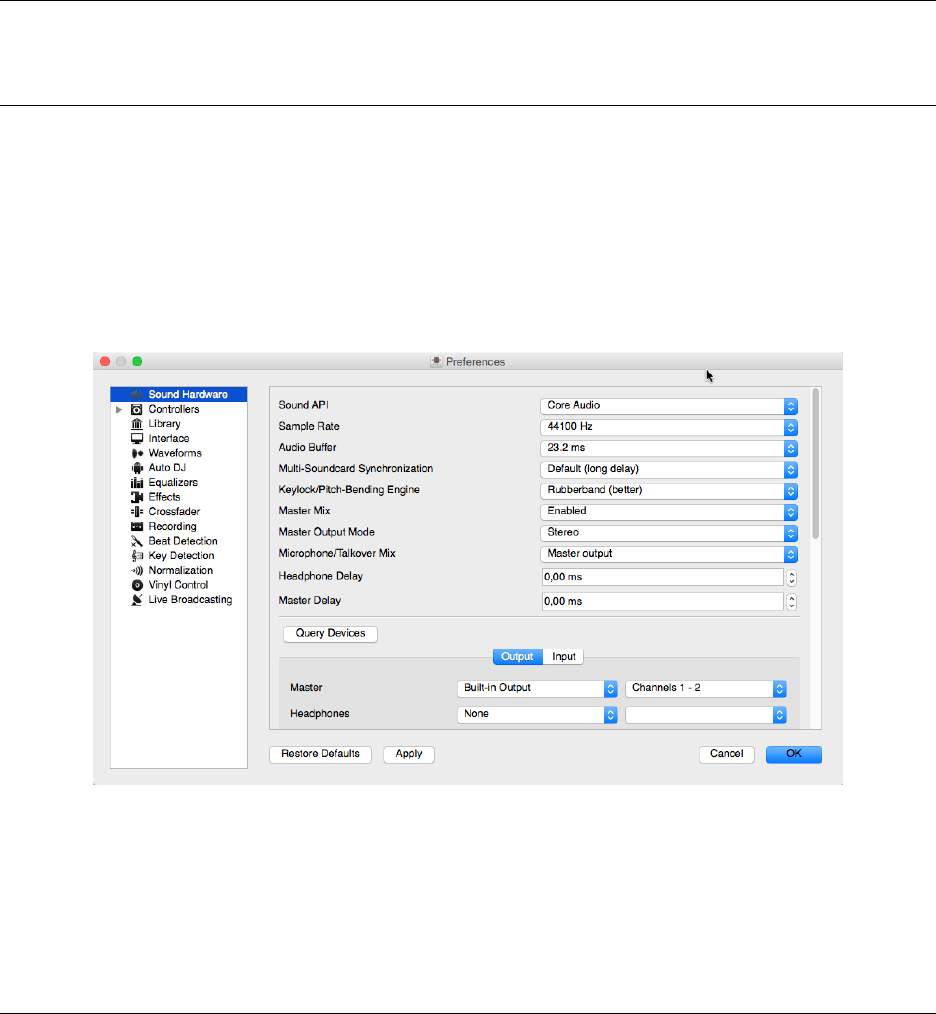This screenshot has height=1014, width=936.
Task: Switch to the Output tab
Action: pos(517,656)
